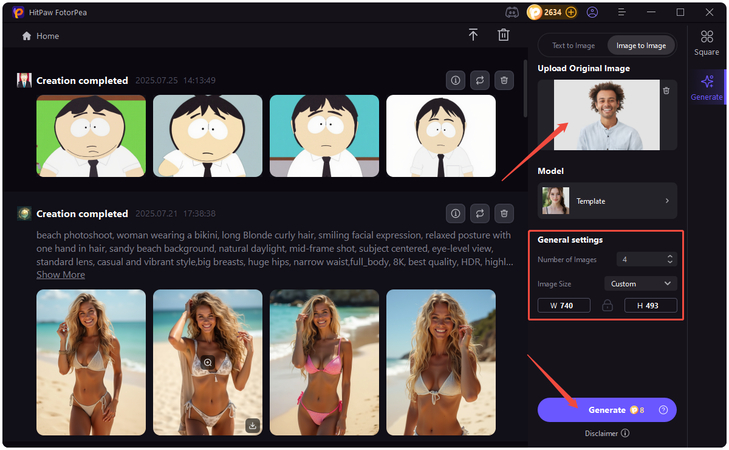This screenshot has width=729, height=450.
Task: Zoom into the second beach image
Action: pyautogui.click(x=208, y=362)
